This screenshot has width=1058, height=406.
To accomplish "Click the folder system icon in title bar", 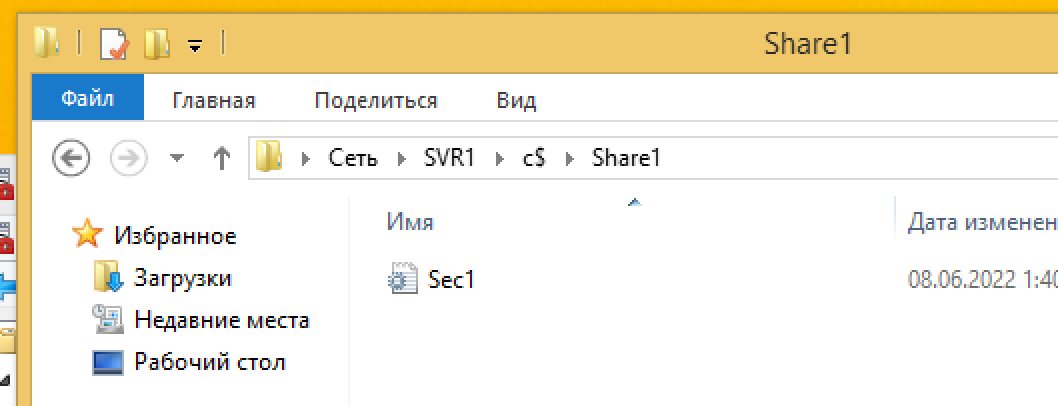I will pos(47,45).
